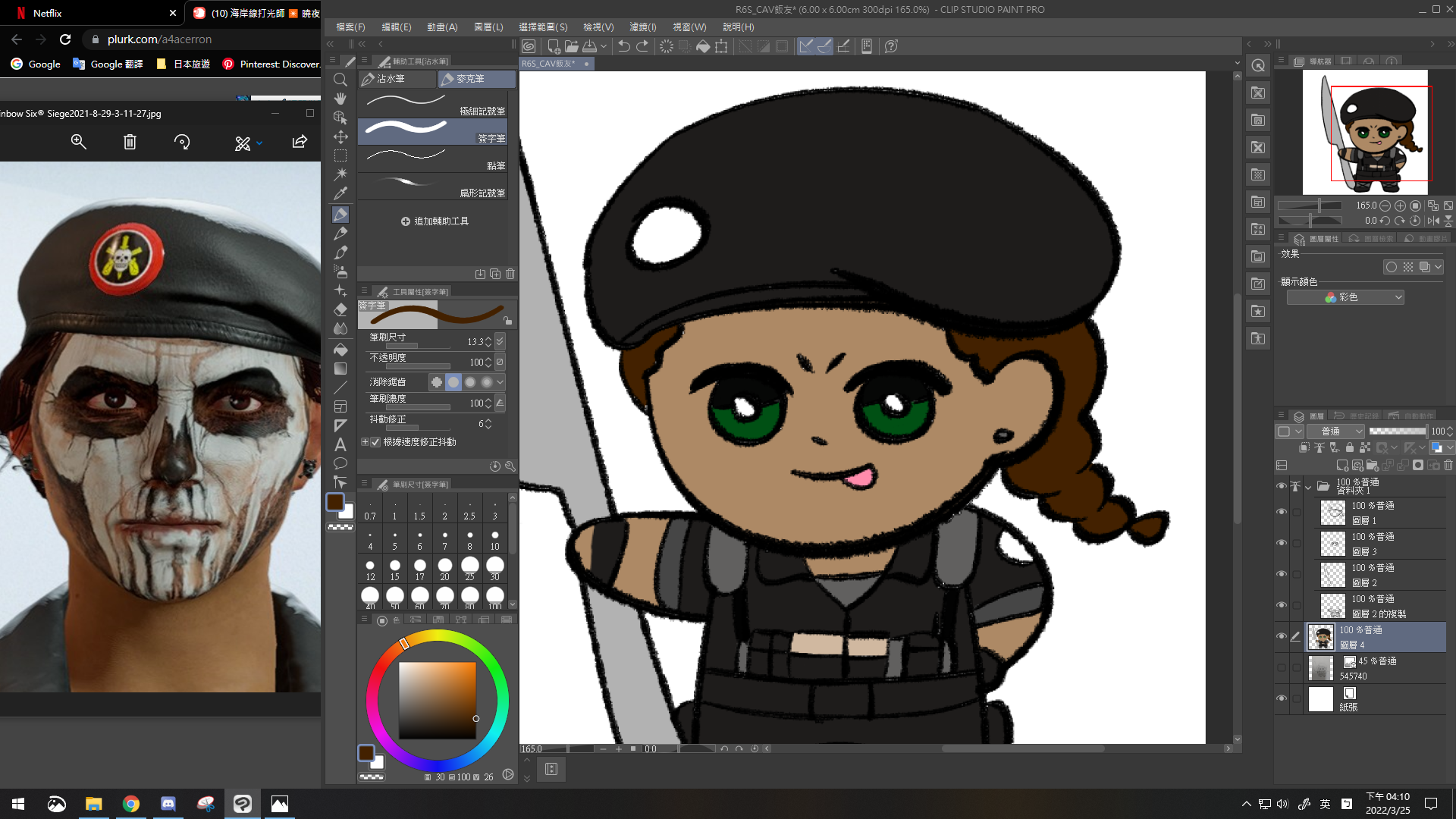
Task: Expand anti-aliasing 消除鋸齒 options arrow
Action: click(x=500, y=382)
